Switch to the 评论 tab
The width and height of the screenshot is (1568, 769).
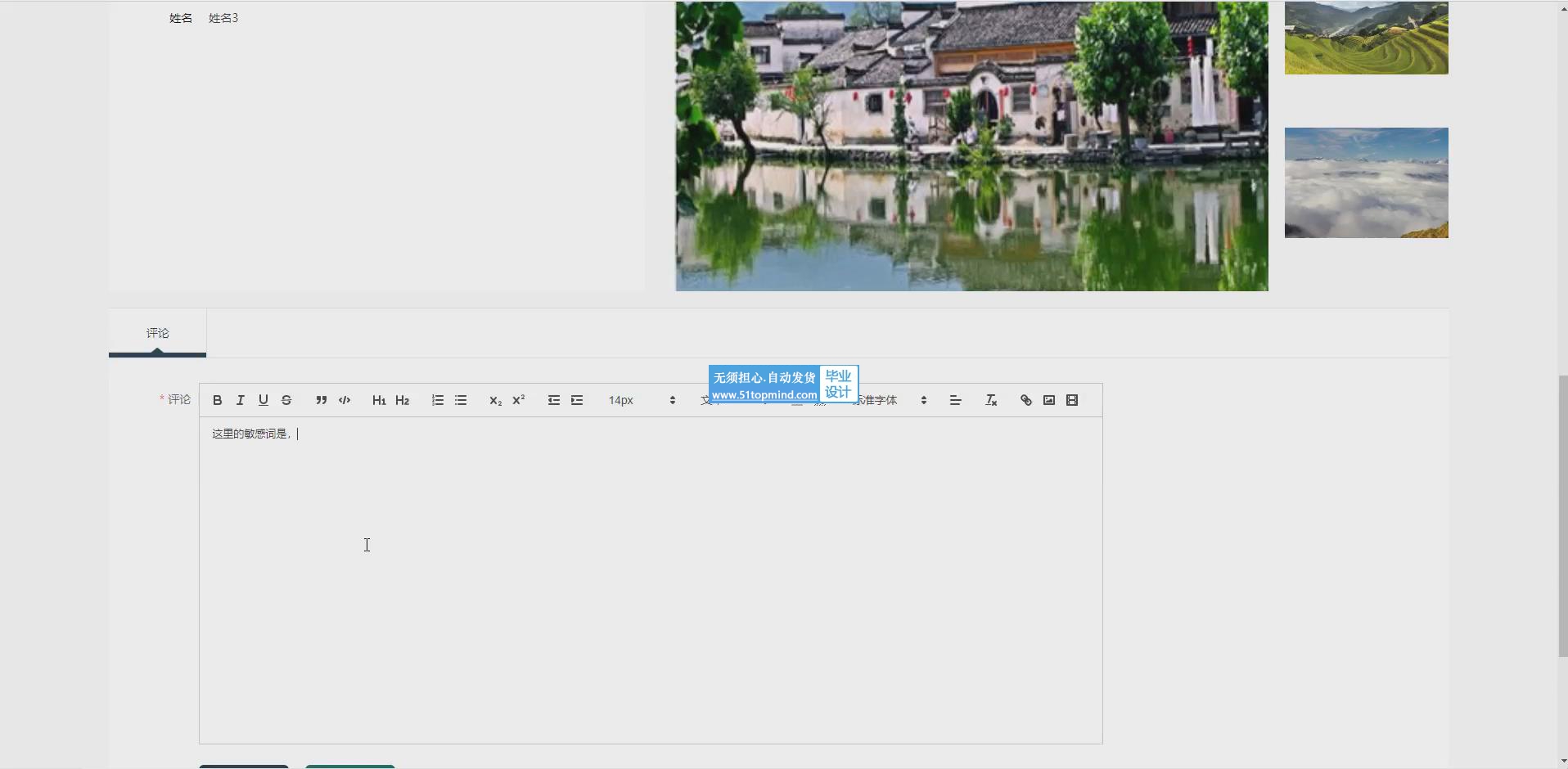pyautogui.click(x=157, y=333)
